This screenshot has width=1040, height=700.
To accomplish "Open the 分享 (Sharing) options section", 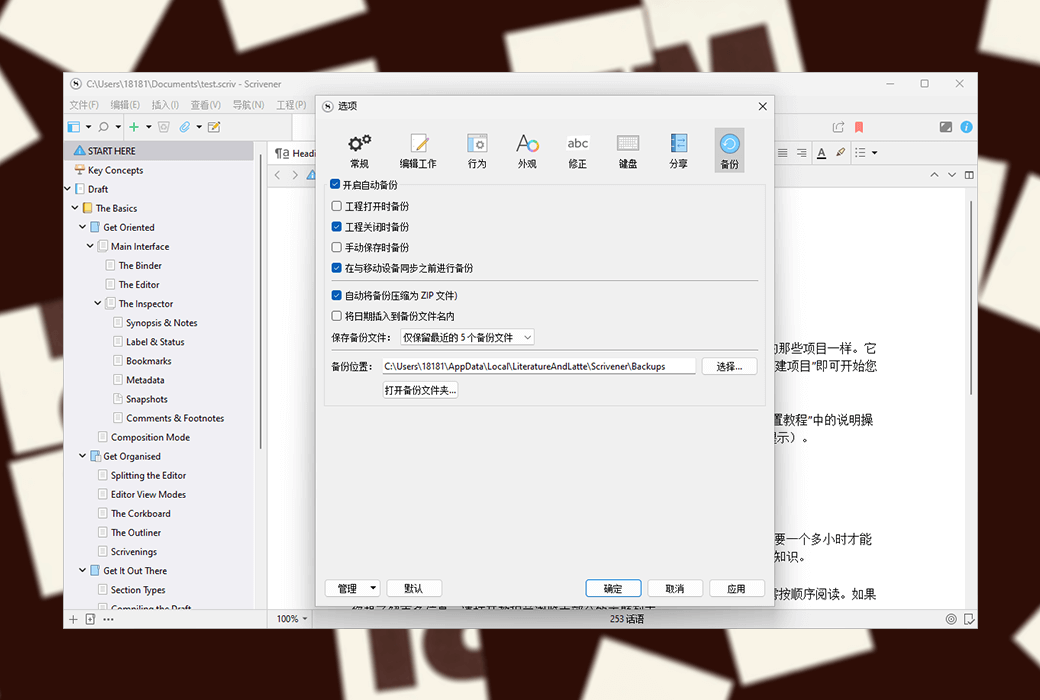I will tap(679, 151).
